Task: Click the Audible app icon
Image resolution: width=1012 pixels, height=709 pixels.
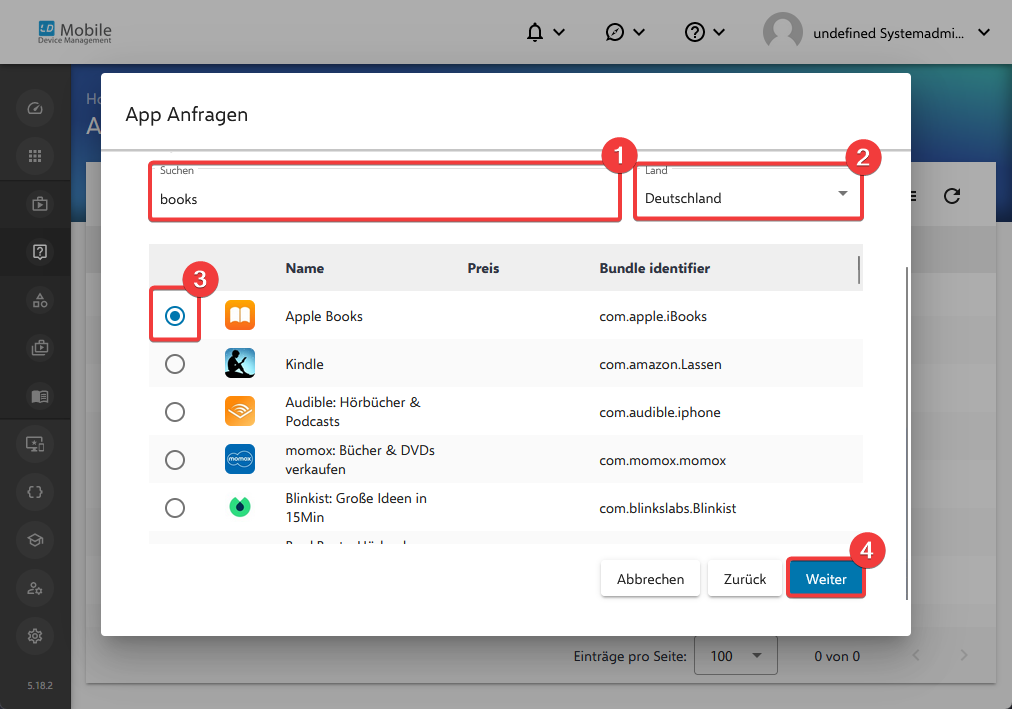Action: click(239, 411)
